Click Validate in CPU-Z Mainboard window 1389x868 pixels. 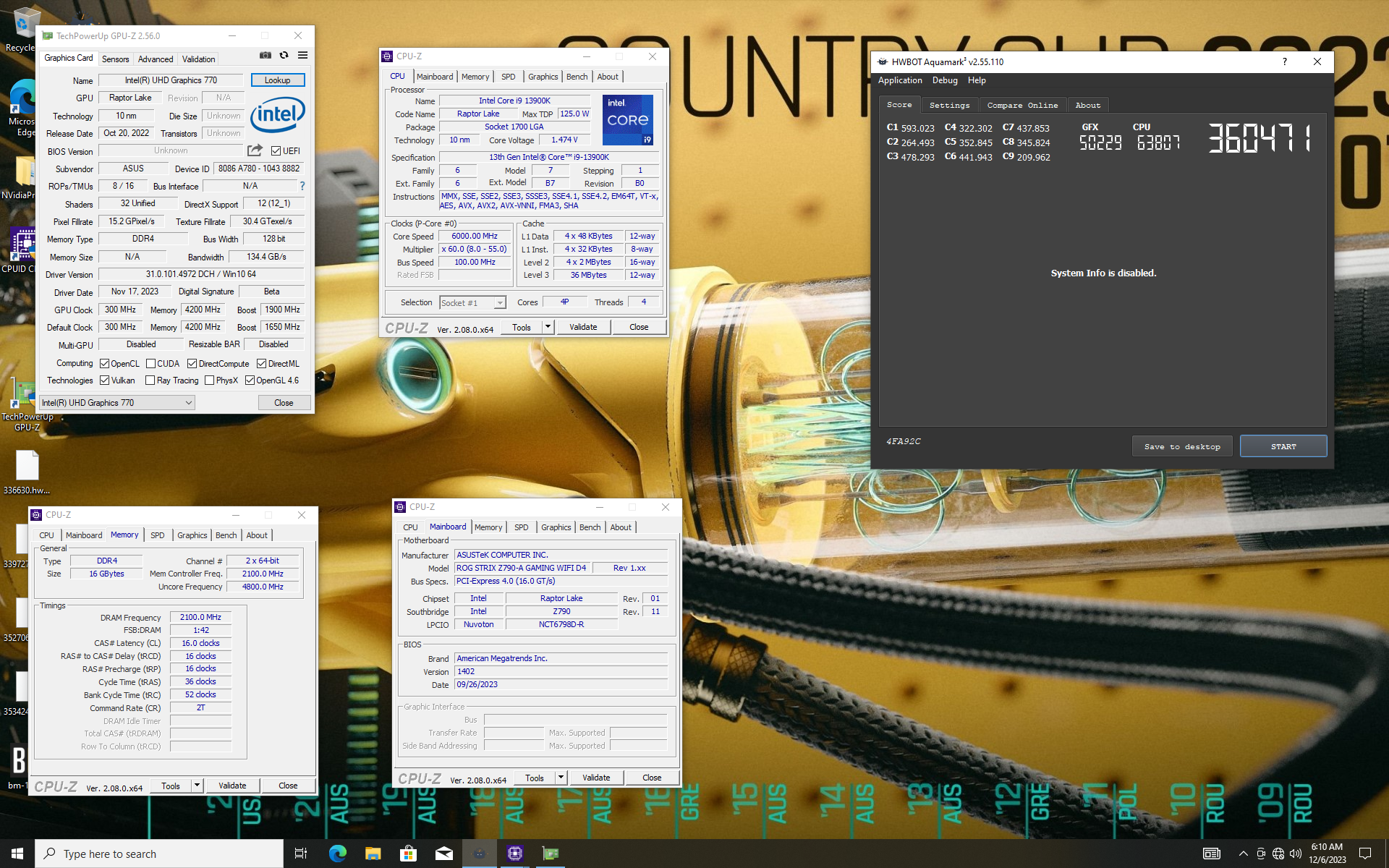click(596, 778)
